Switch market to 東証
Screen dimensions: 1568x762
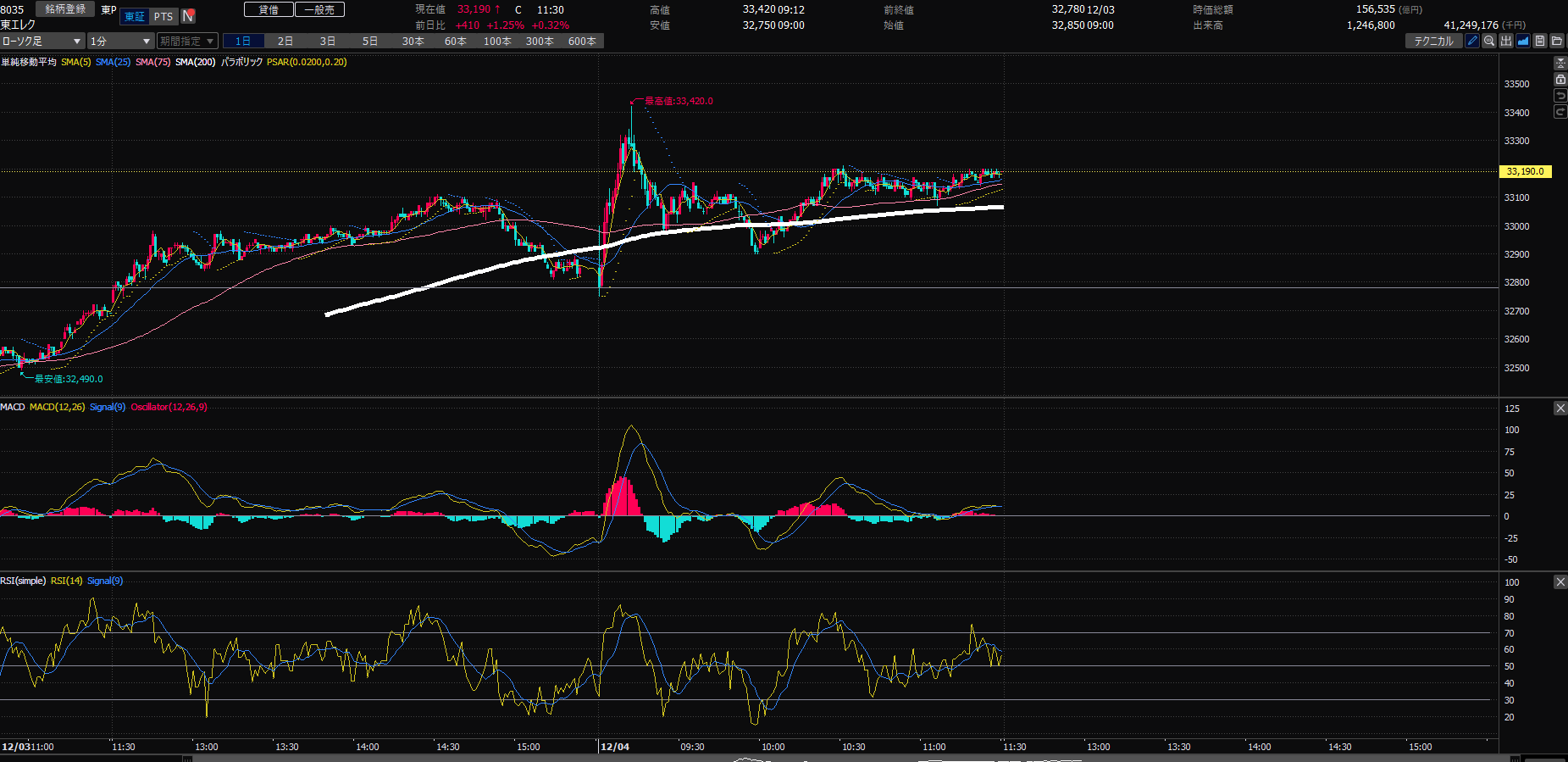[x=135, y=16]
